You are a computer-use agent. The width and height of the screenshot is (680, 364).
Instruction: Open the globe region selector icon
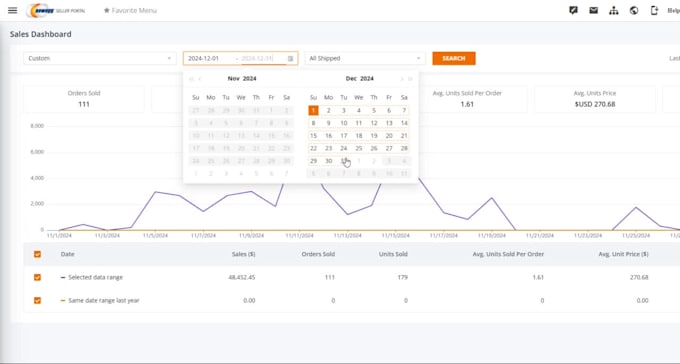[634, 10]
